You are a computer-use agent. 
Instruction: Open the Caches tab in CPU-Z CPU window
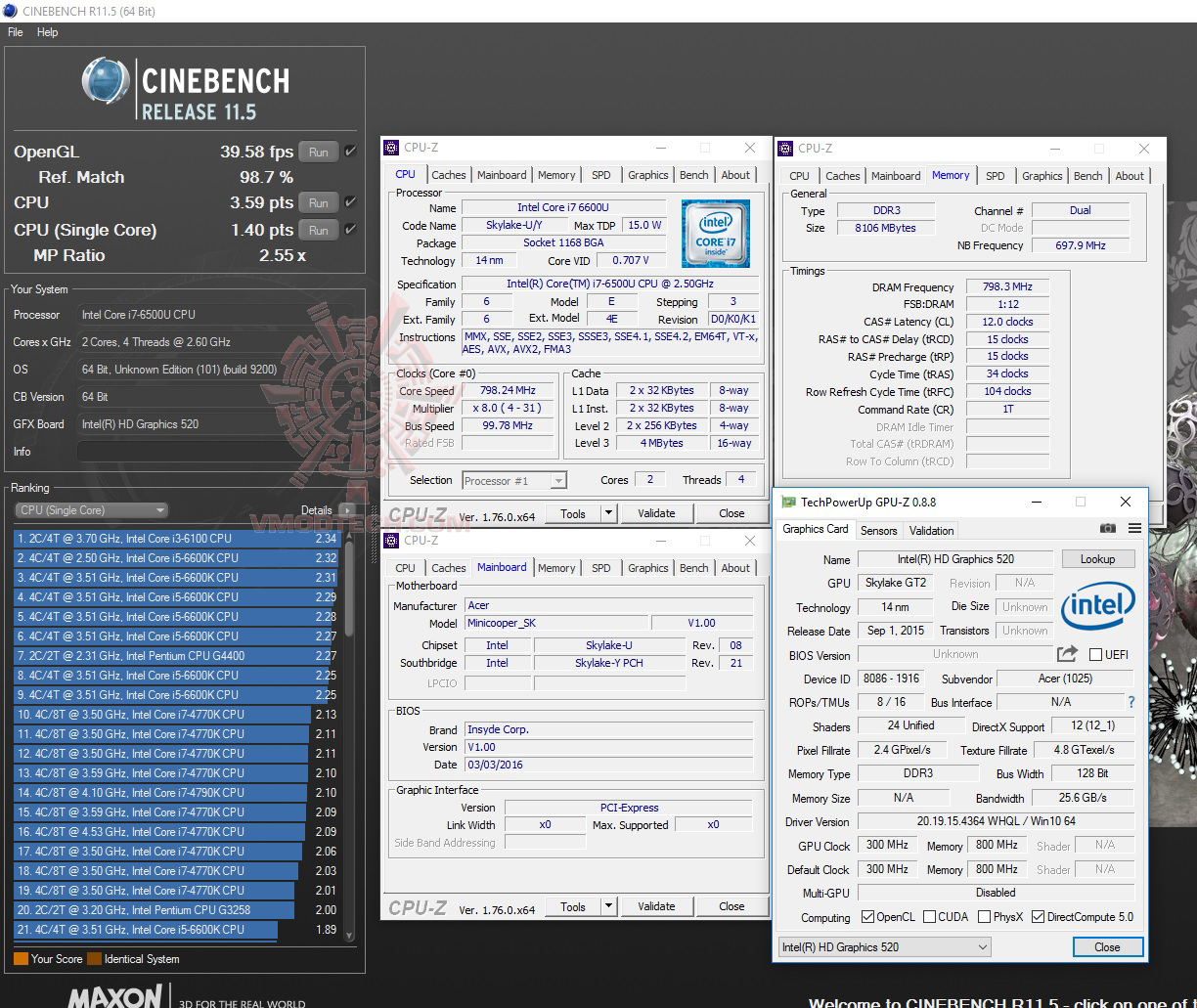click(x=449, y=175)
